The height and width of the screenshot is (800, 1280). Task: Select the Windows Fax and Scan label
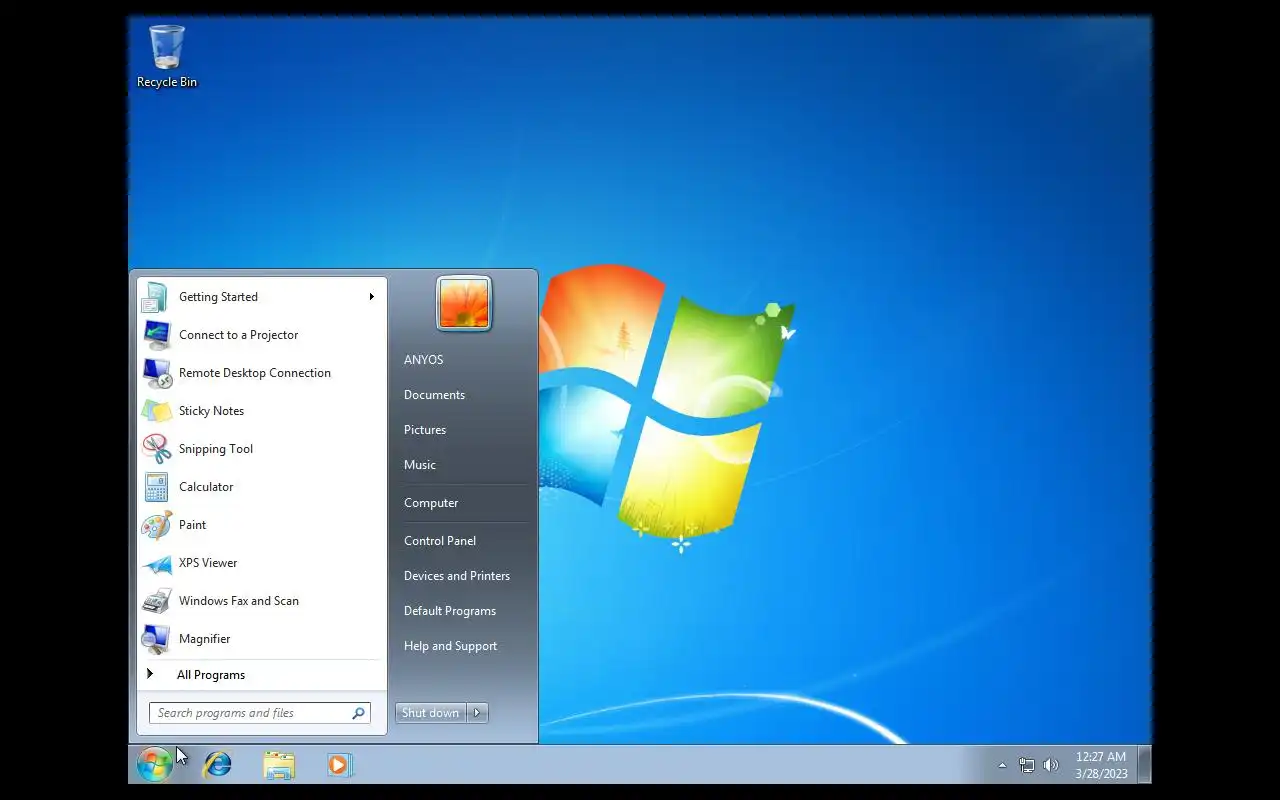click(x=239, y=601)
